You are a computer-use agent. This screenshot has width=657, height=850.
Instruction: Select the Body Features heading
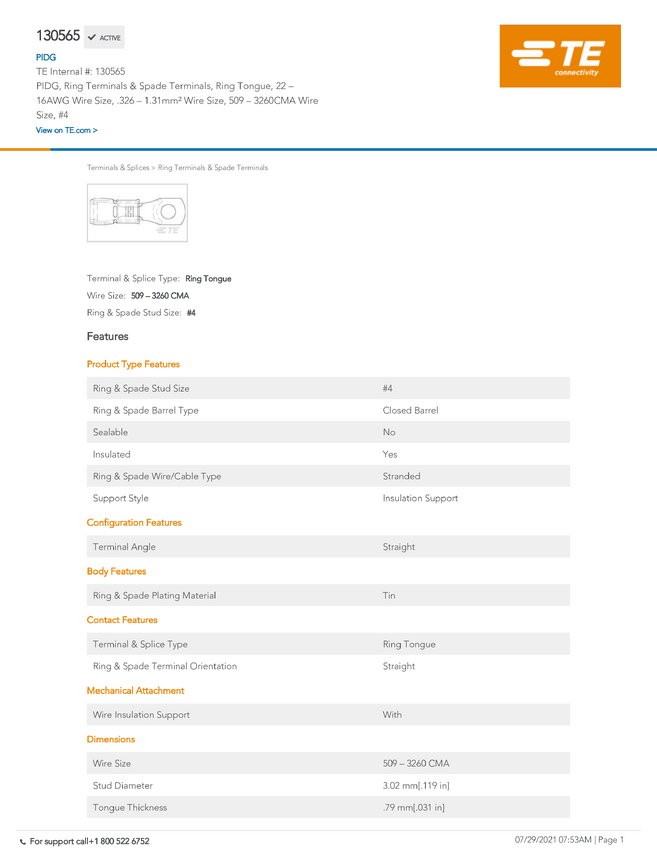(117, 571)
